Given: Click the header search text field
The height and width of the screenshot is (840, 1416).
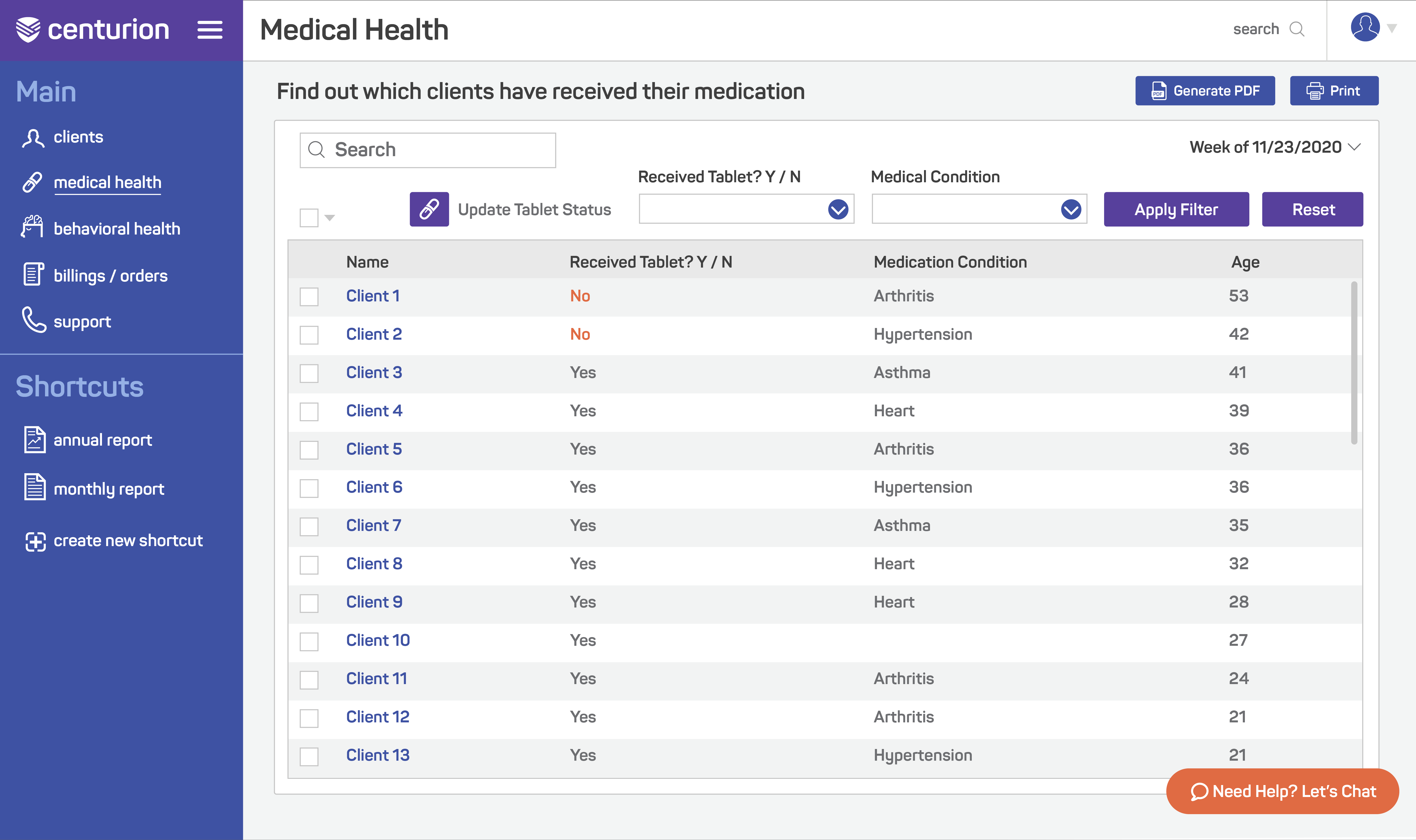Looking at the screenshot, I should [1256, 29].
